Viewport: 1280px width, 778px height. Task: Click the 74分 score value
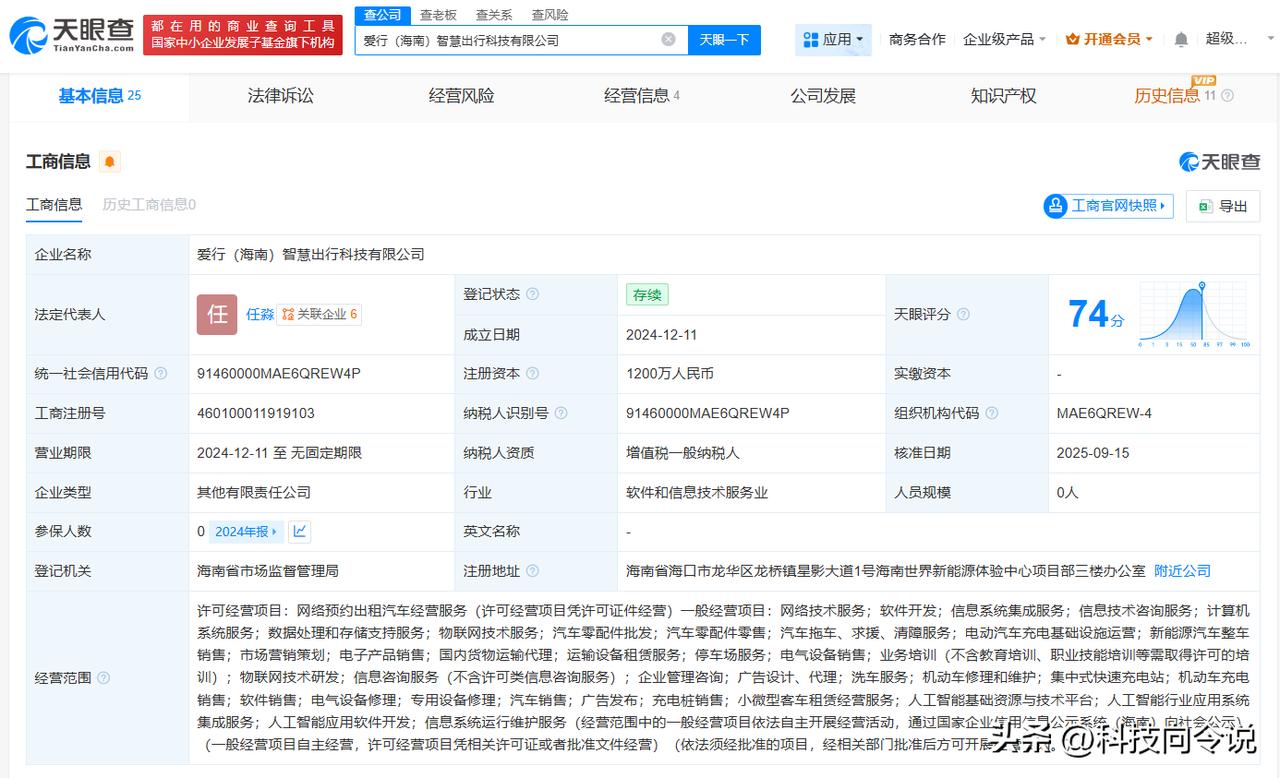tap(1096, 314)
